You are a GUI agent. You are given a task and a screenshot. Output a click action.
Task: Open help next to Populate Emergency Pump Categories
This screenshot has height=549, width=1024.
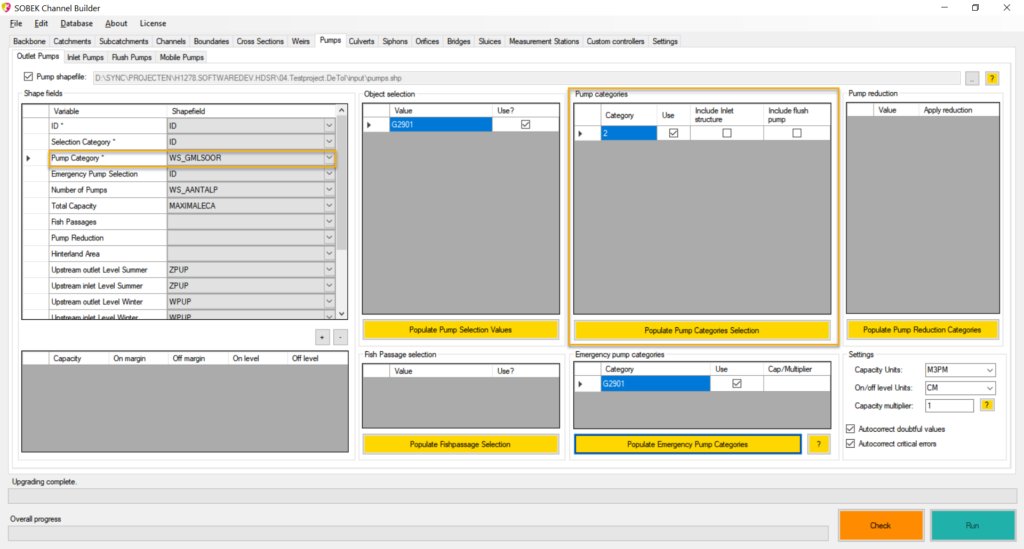click(x=819, y=444)
